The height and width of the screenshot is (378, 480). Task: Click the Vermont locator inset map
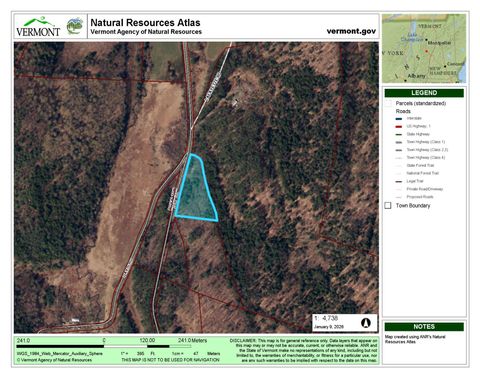(x=424, y=48)
